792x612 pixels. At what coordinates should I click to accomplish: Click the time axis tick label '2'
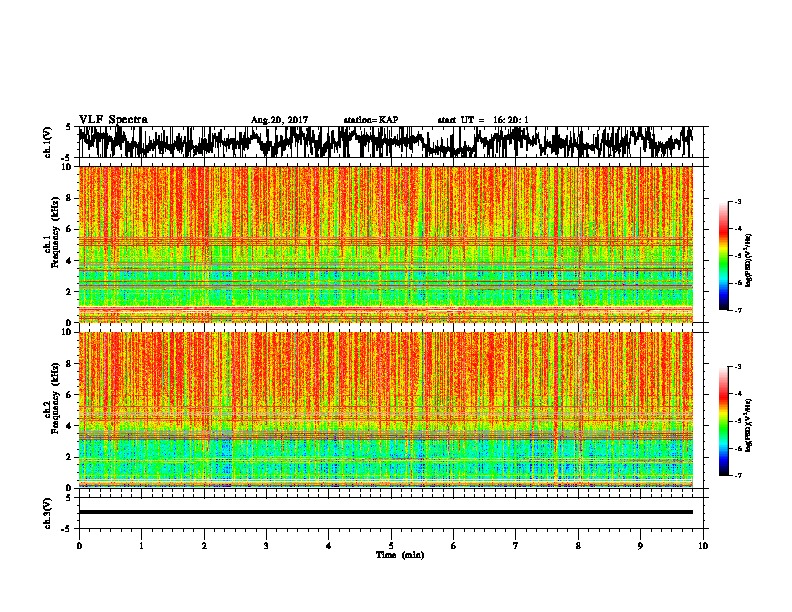[204, 546]
